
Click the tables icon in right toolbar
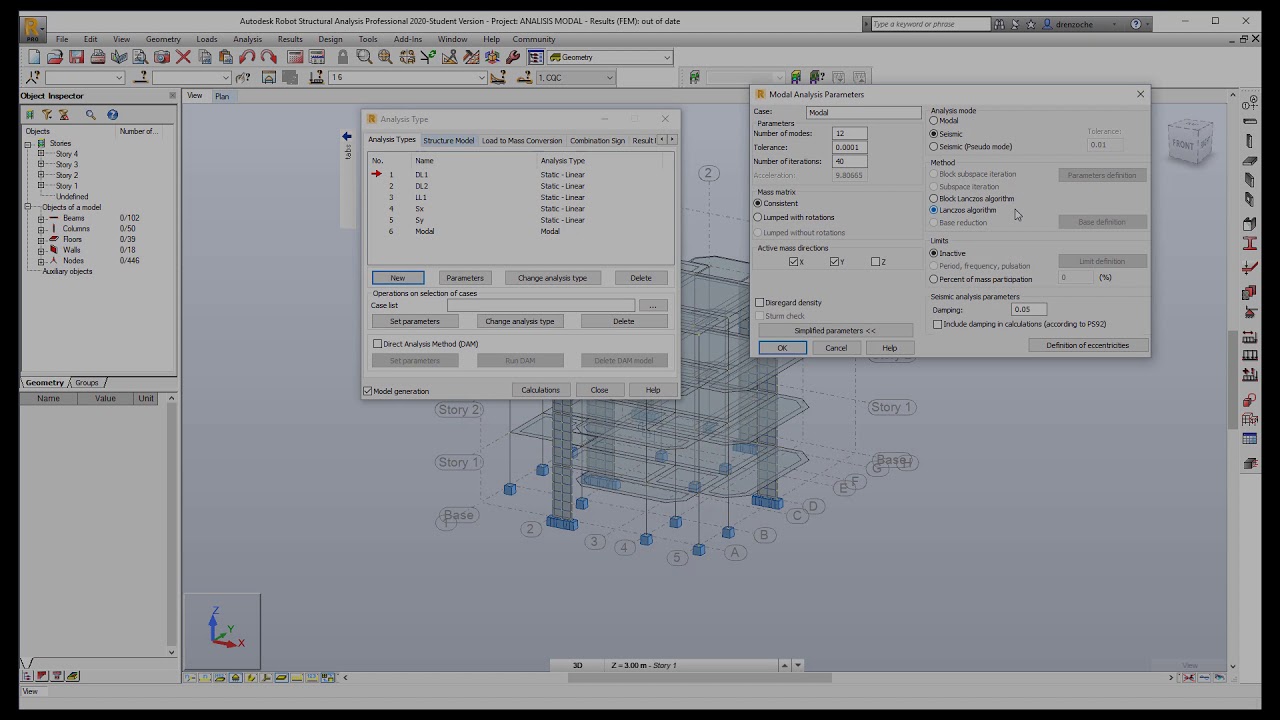[1250, 439]
